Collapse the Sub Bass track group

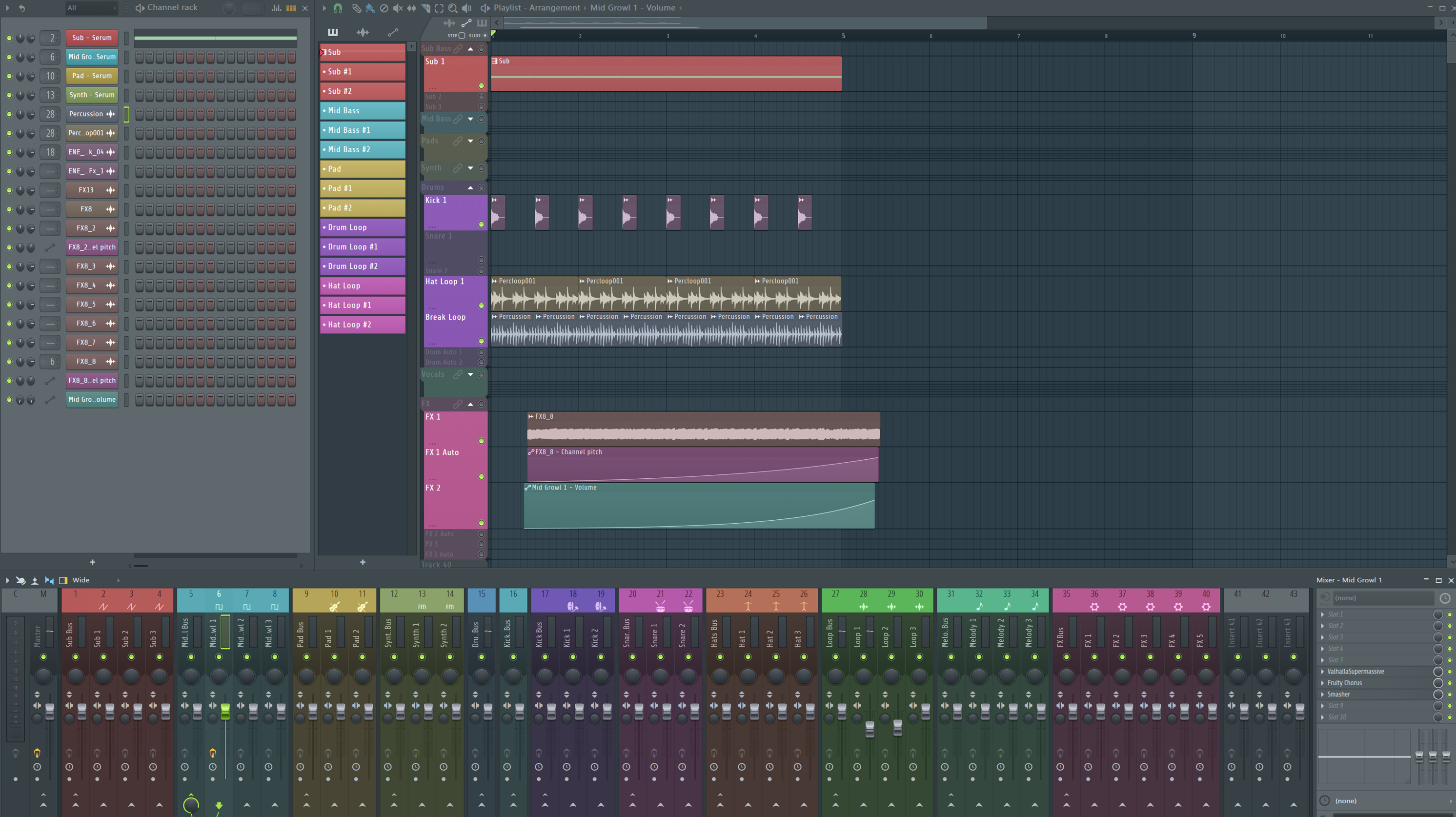tap(470, 49)
